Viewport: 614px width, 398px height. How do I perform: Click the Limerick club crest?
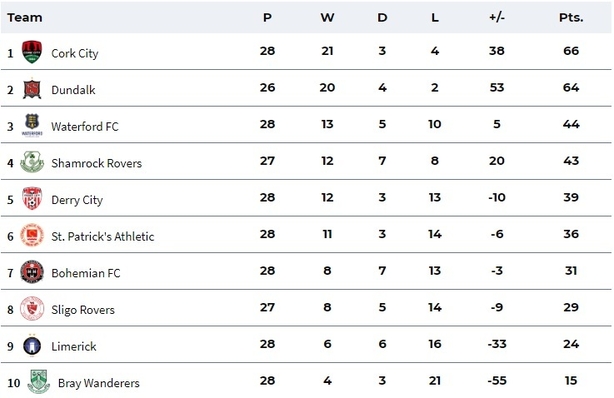click(x=32, y=345)
